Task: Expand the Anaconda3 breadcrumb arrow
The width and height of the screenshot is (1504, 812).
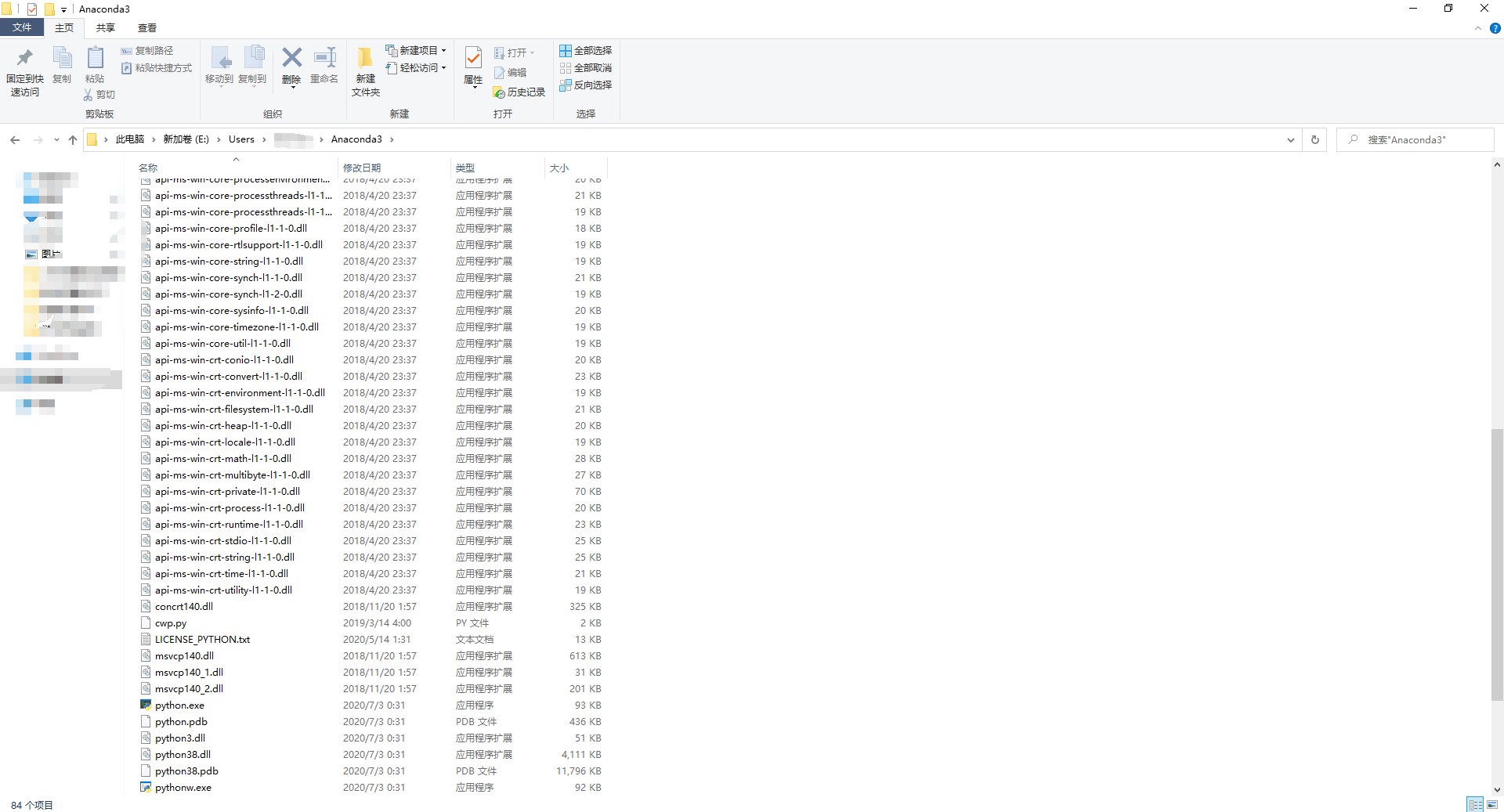Action: point(392,140)
